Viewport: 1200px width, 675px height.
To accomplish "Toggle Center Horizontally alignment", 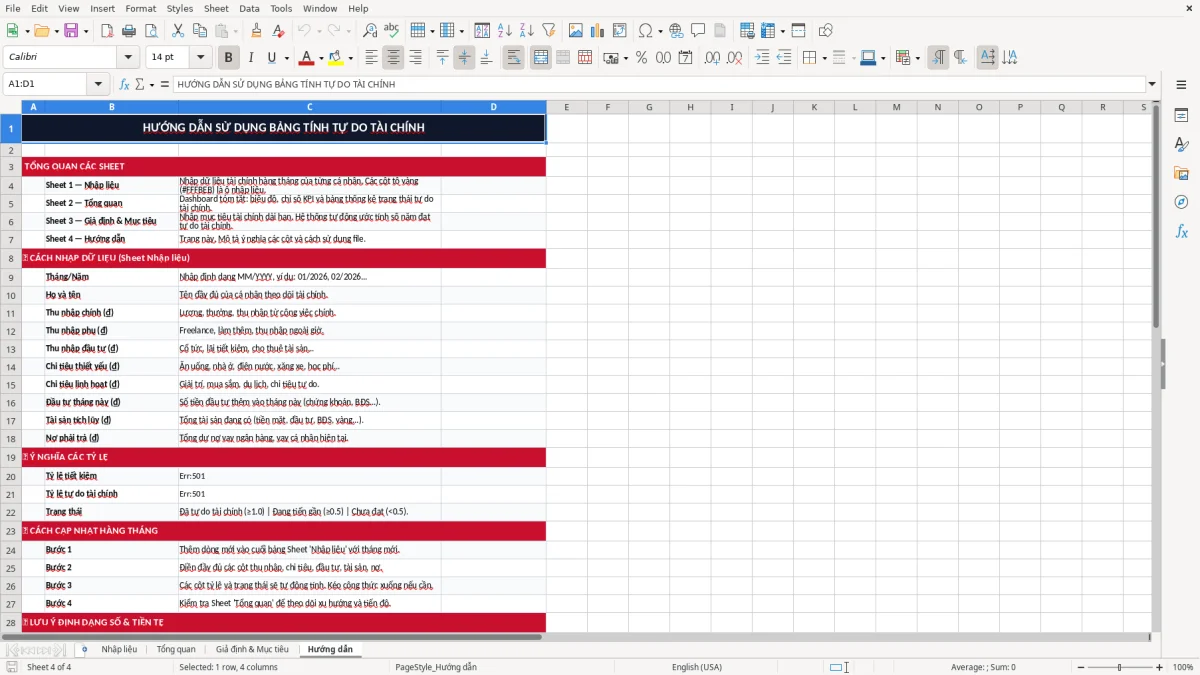I will pos(393,58).
